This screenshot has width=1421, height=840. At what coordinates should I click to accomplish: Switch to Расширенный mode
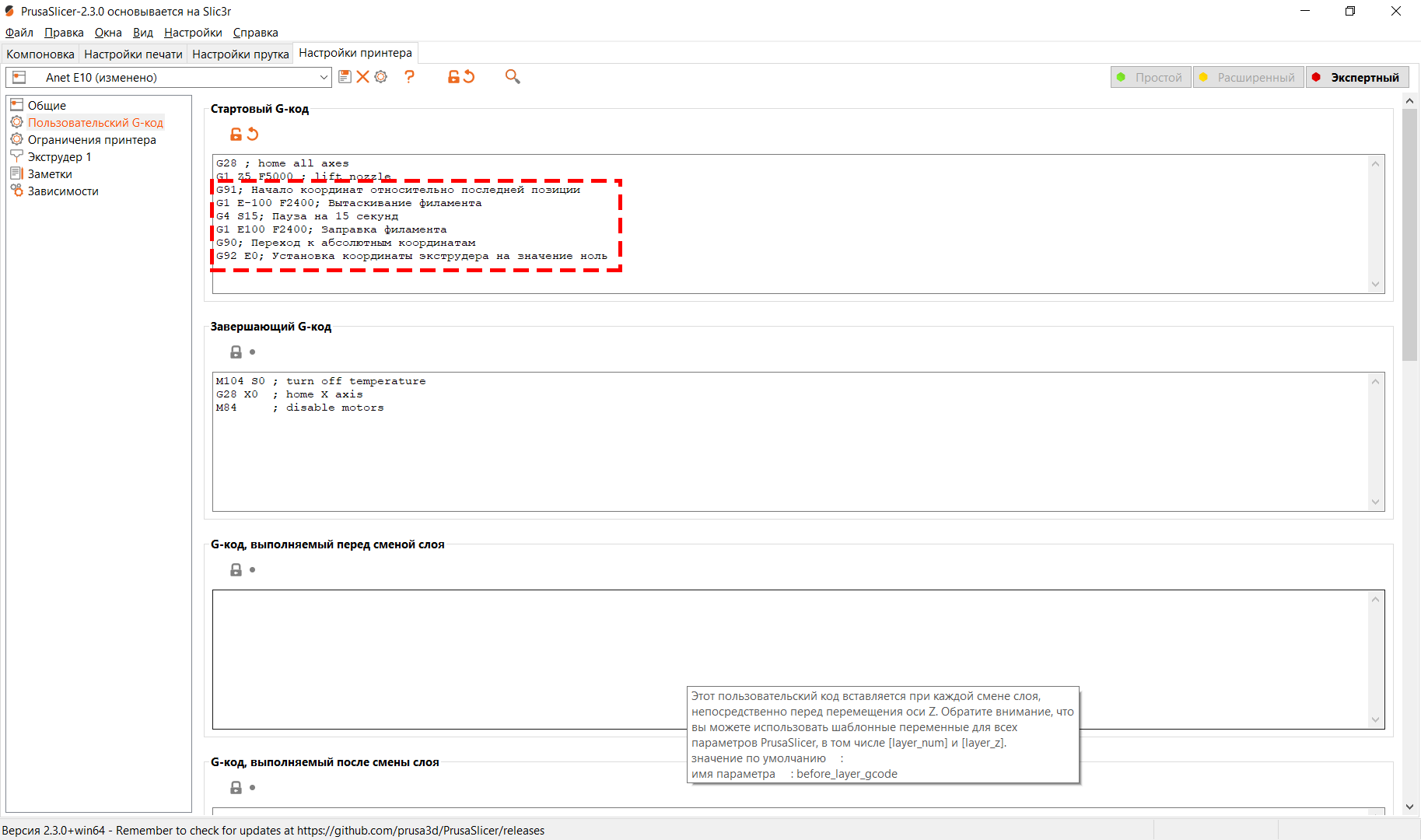tap(1248, 77)
